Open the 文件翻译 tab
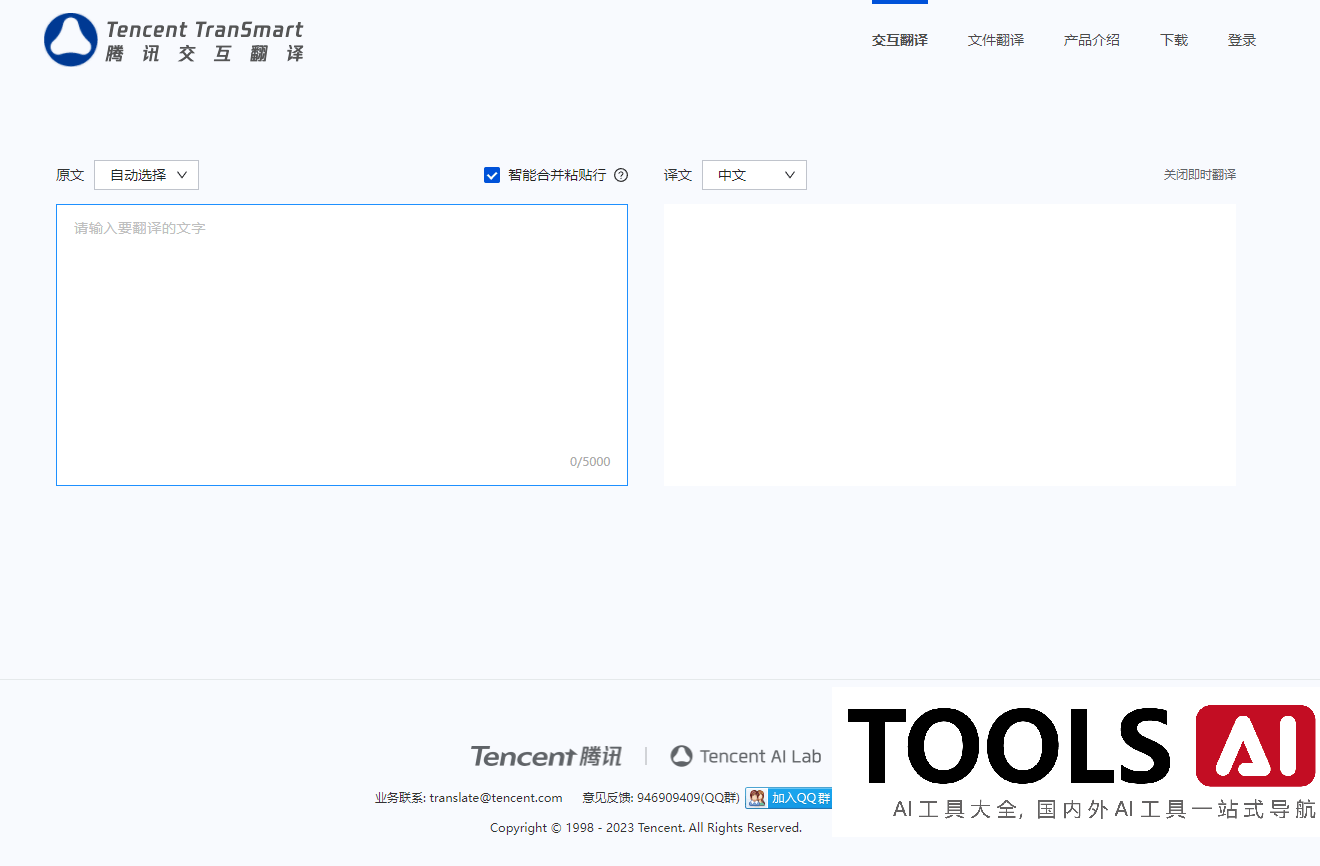Image resolution: width=1320 pixels, height=866 pixels. tap(995, 40)
